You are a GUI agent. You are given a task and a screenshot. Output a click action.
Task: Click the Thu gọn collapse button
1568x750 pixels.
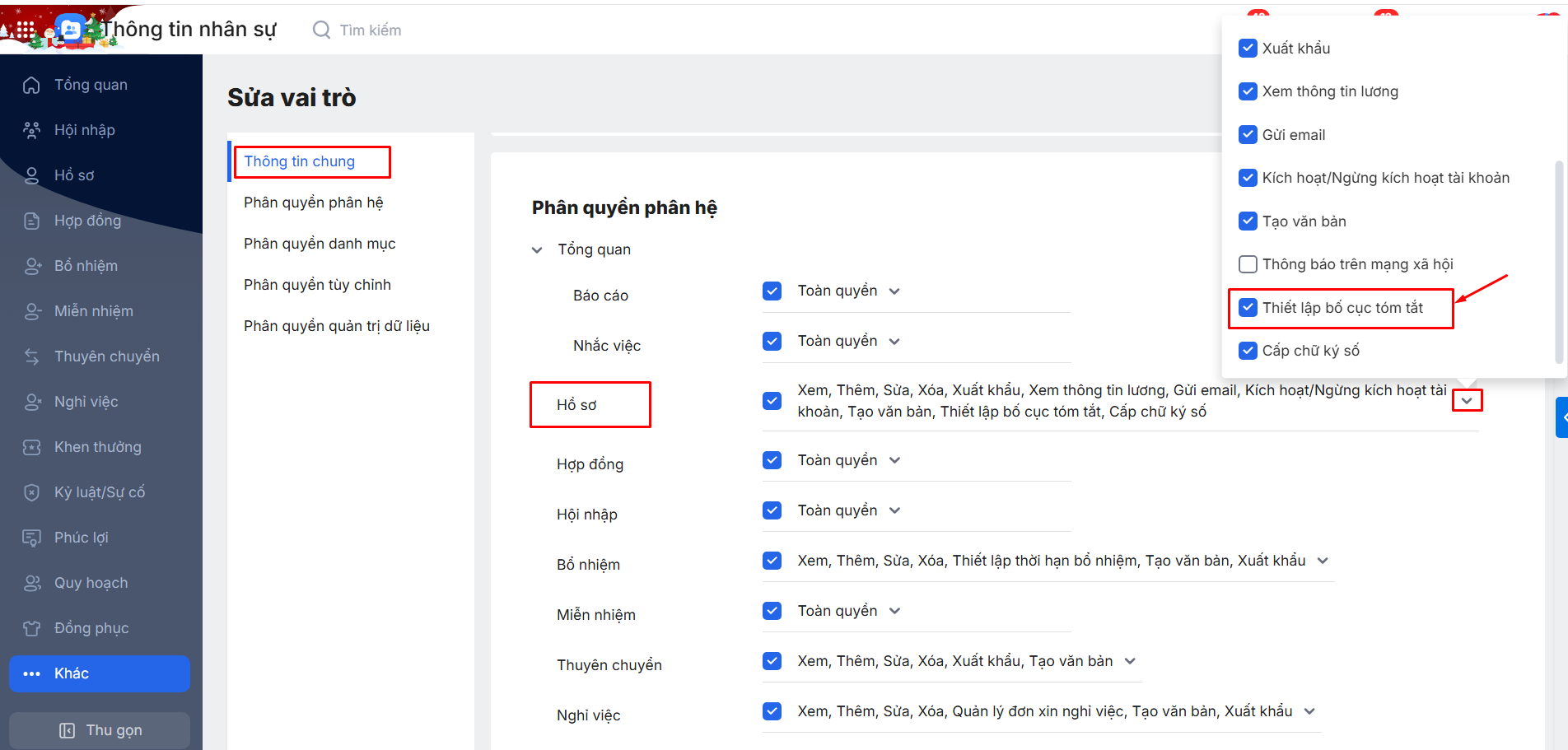tap(100, 730)
